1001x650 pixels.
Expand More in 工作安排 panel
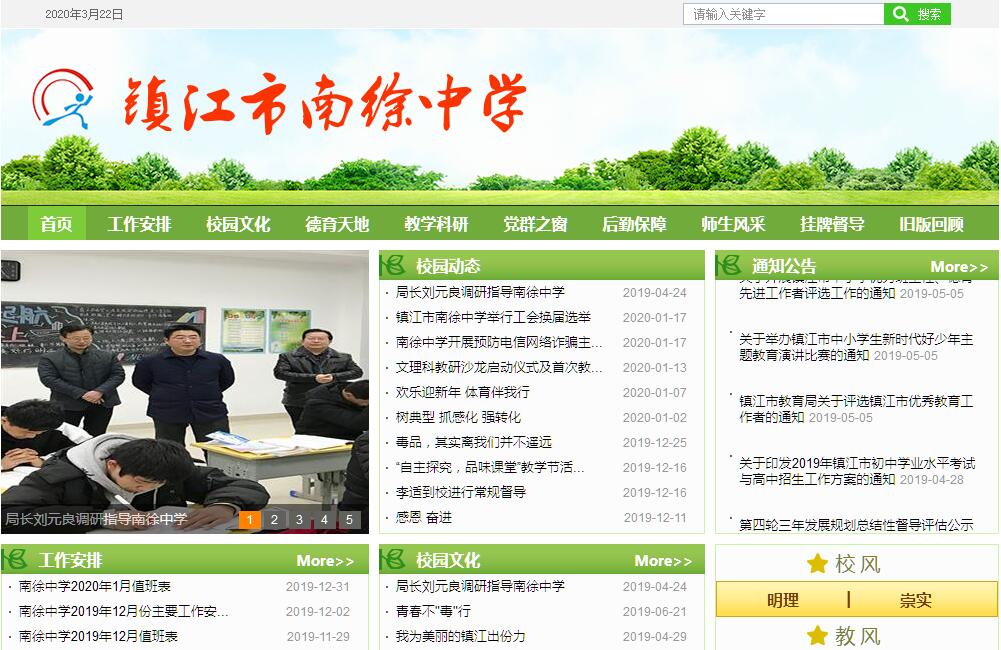coord(325,561)
